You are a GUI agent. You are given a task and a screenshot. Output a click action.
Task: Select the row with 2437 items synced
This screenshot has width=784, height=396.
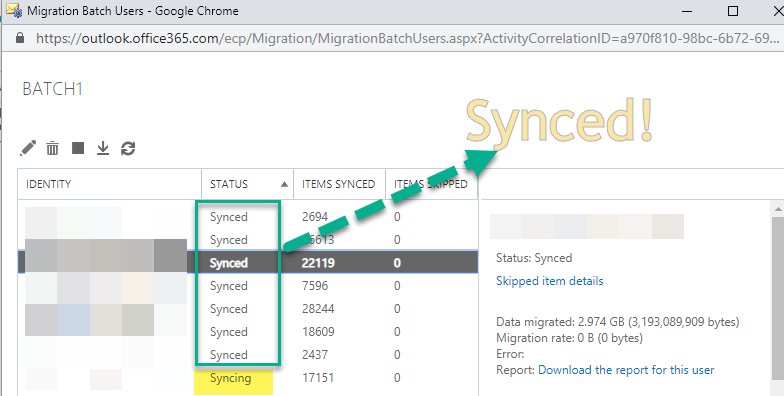248,355
